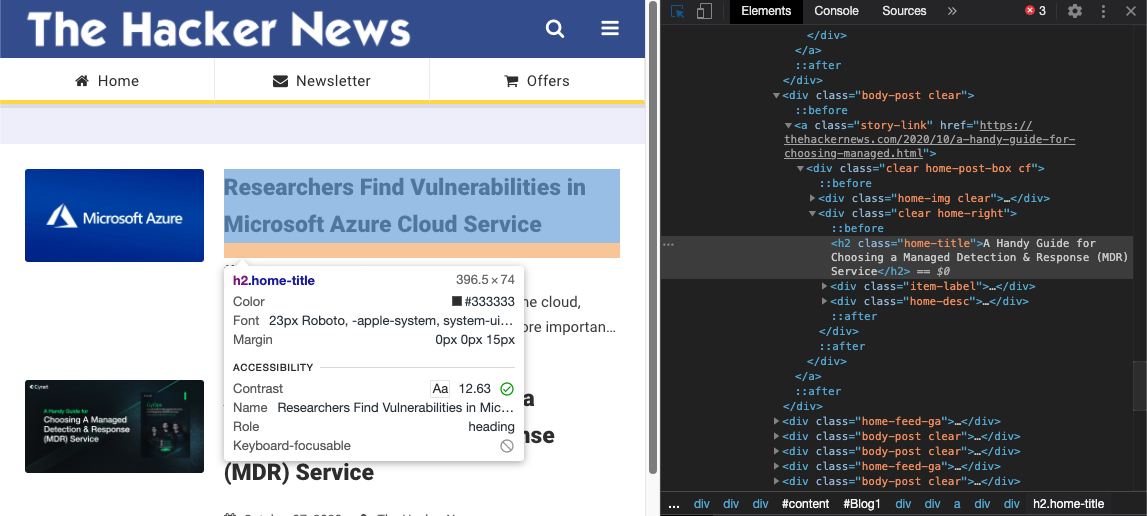Show more DevTools tabs chevron
The image size is (1147, 516).
952,11
